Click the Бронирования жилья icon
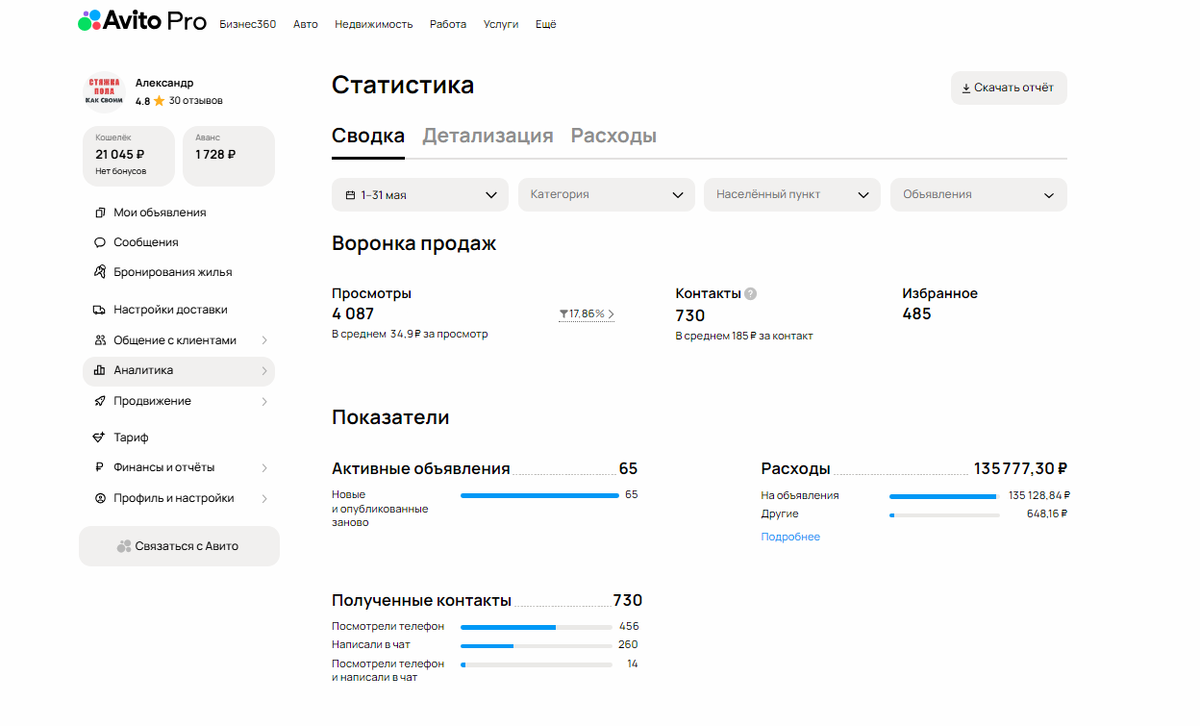The height and width of the screenshot is (726, 1200). point(99,272)
